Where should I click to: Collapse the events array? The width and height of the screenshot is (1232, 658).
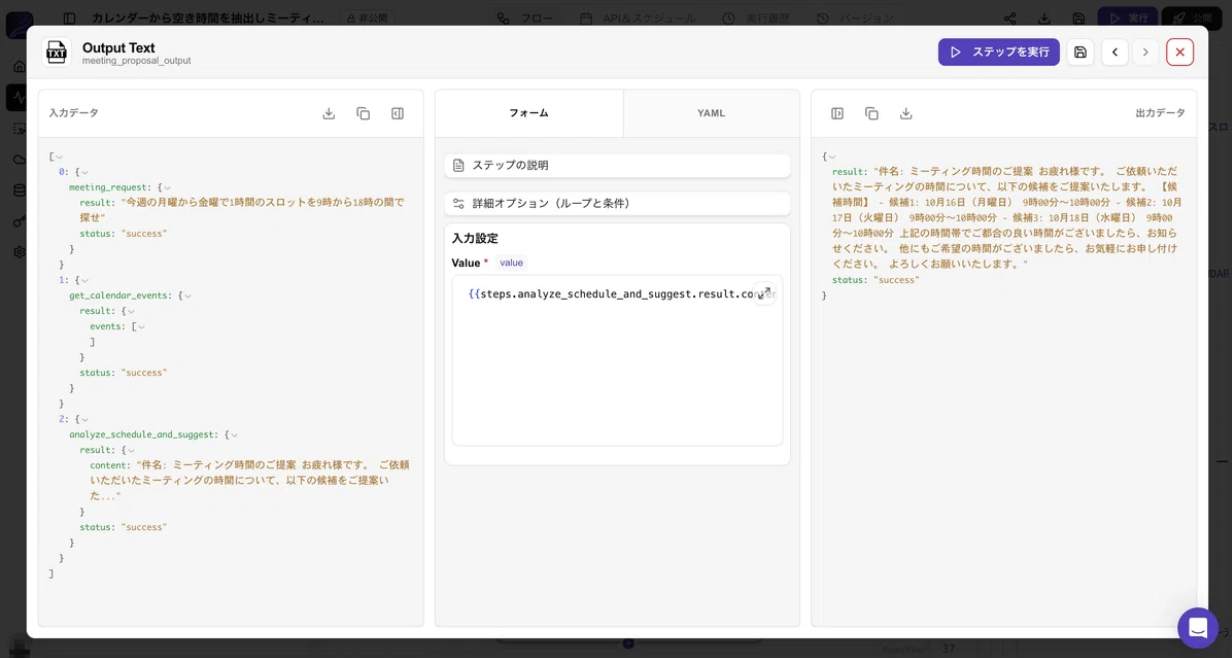pyautogui.click(x=141, y=327)
